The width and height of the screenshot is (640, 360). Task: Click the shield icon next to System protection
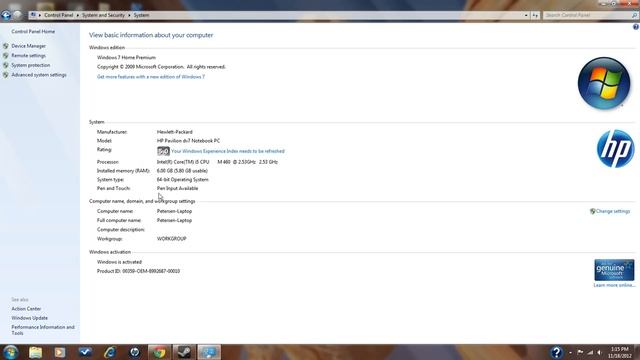(6, 65)
